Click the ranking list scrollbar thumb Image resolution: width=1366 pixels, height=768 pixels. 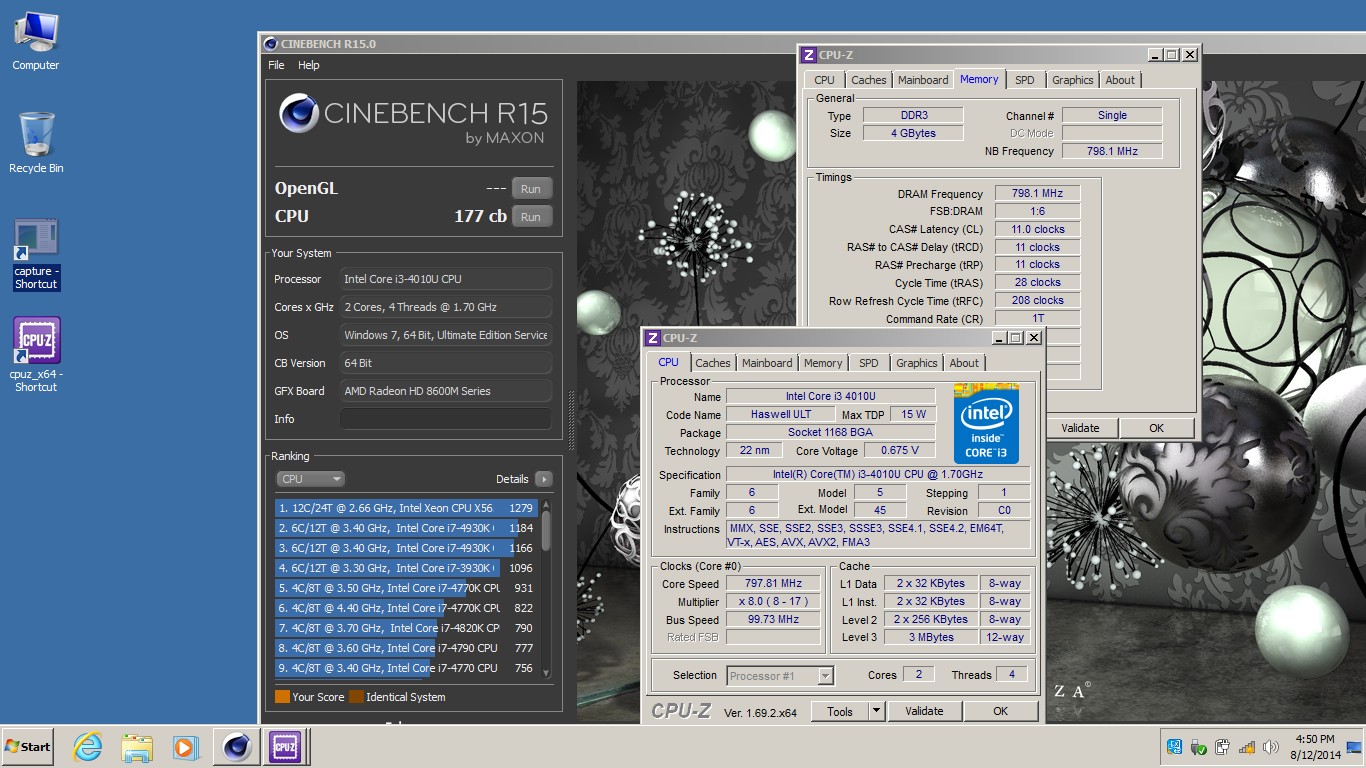pyautogui.click(x=546, y=530)
